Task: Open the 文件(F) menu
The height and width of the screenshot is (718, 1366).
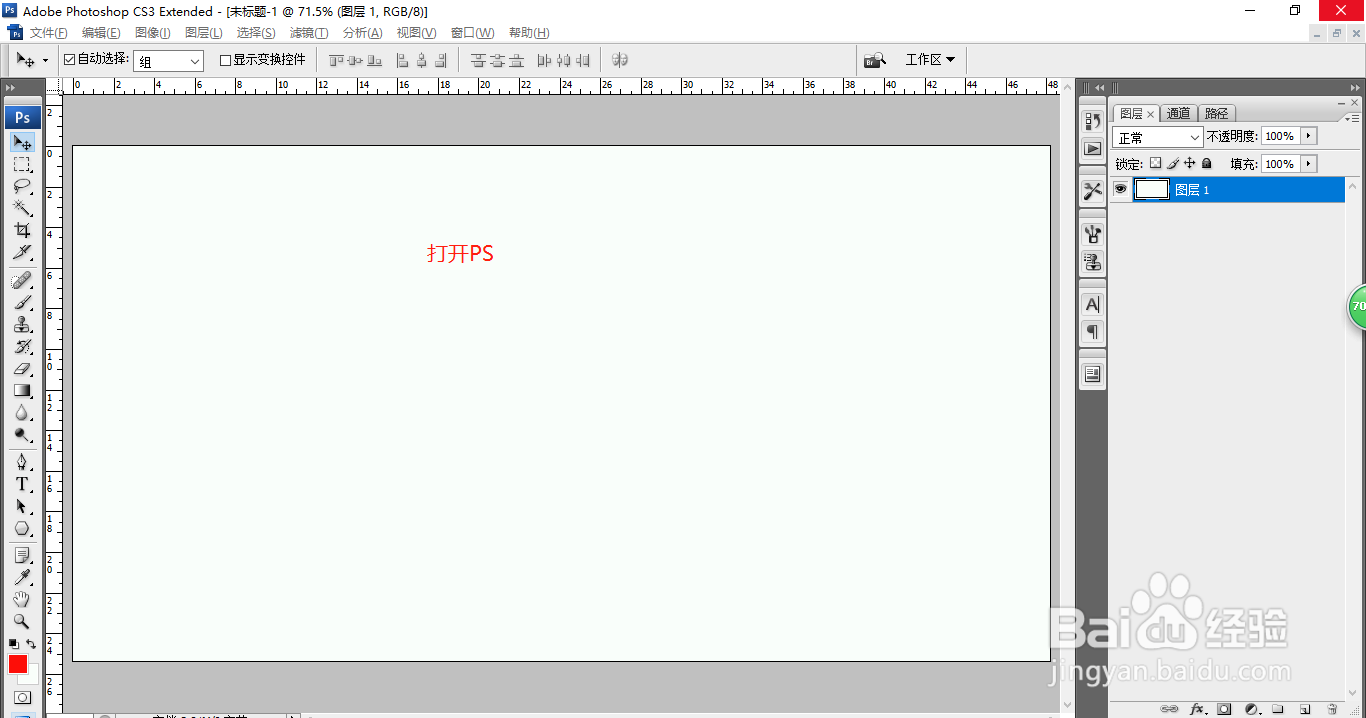Action: (48, 33)
